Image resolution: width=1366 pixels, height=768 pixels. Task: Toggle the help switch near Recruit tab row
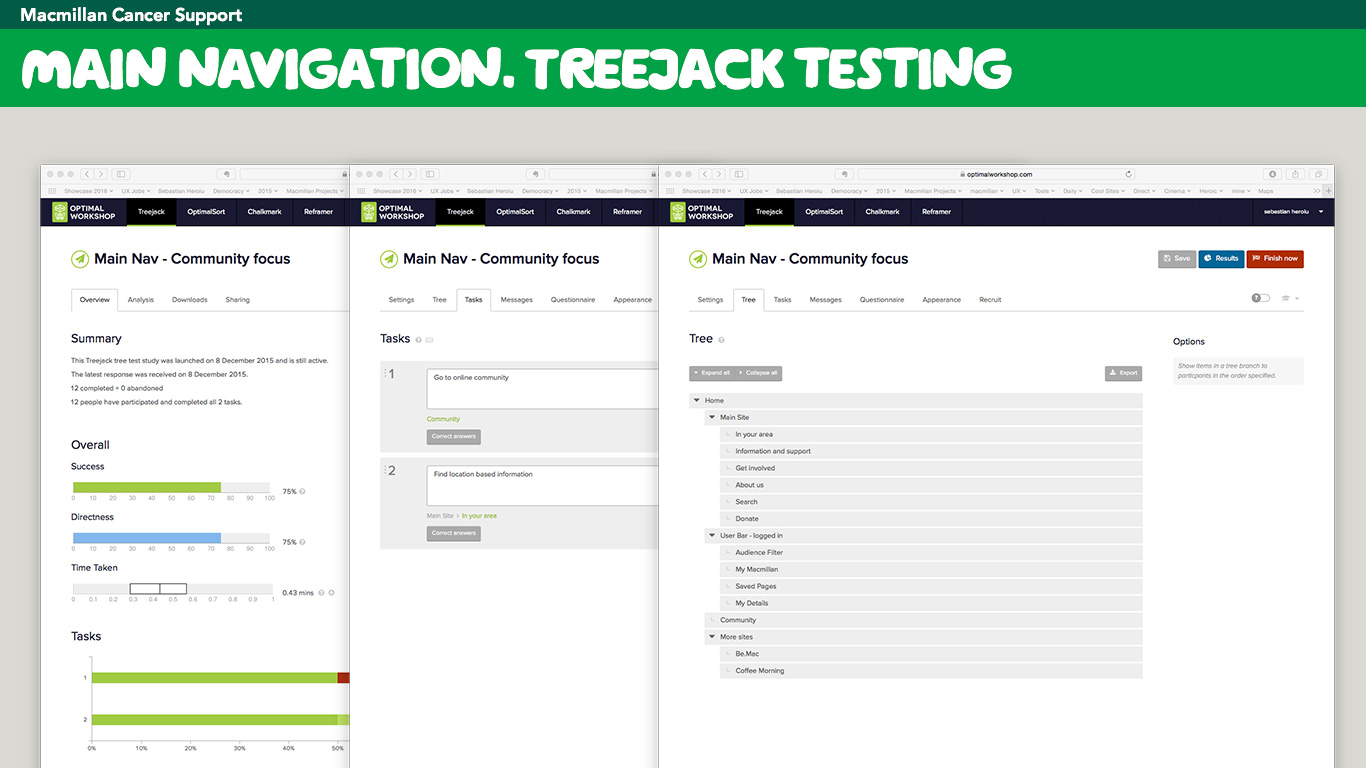[x=1260, y=298]
